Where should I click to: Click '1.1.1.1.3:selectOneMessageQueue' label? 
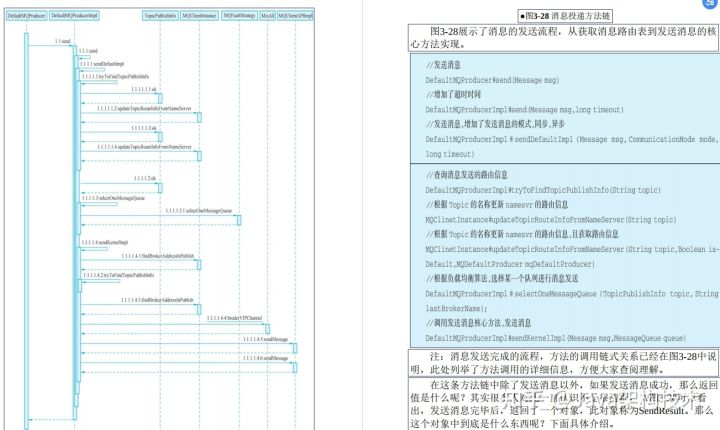coord(113,198)
